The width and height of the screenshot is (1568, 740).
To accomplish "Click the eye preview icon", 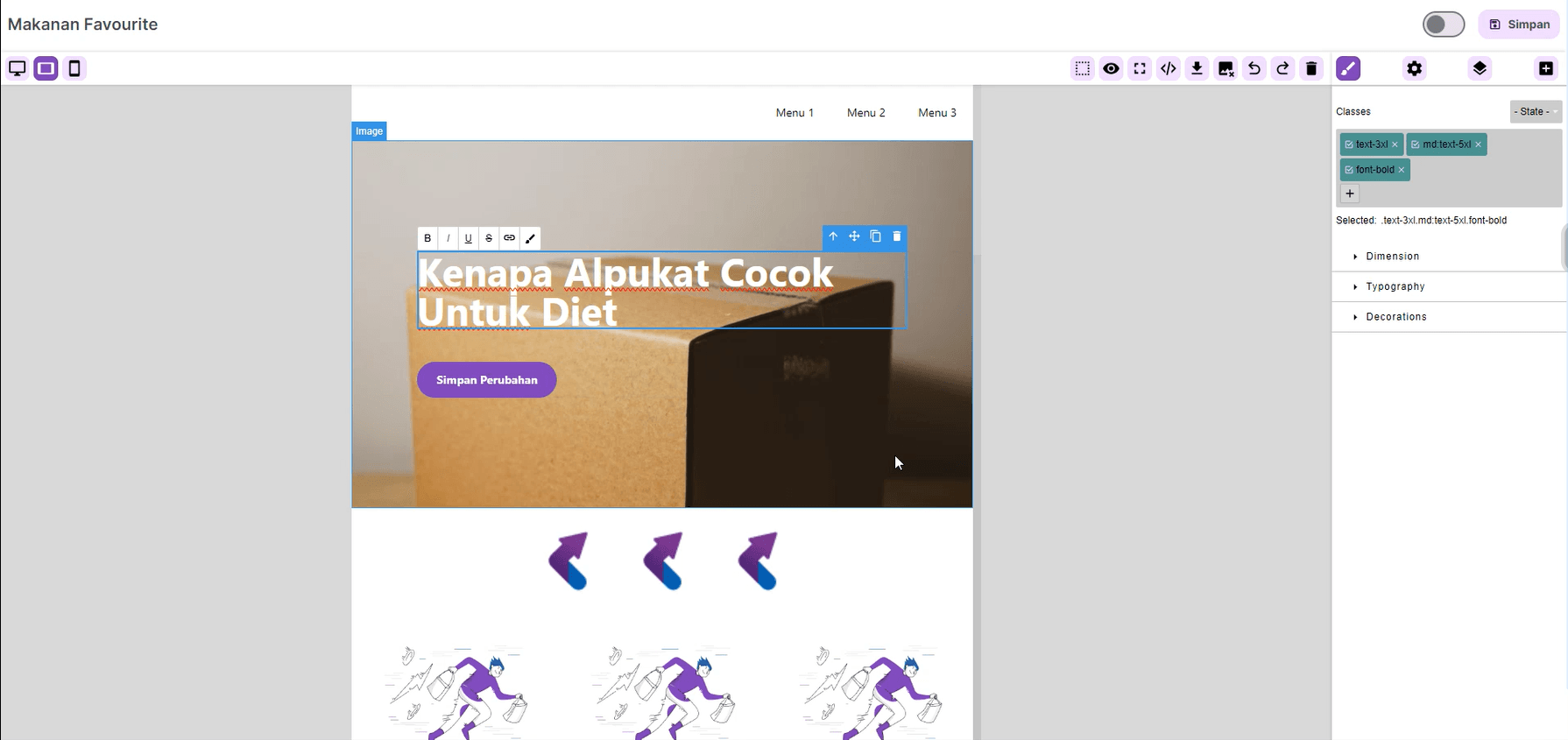I will tap(1111, 68).
